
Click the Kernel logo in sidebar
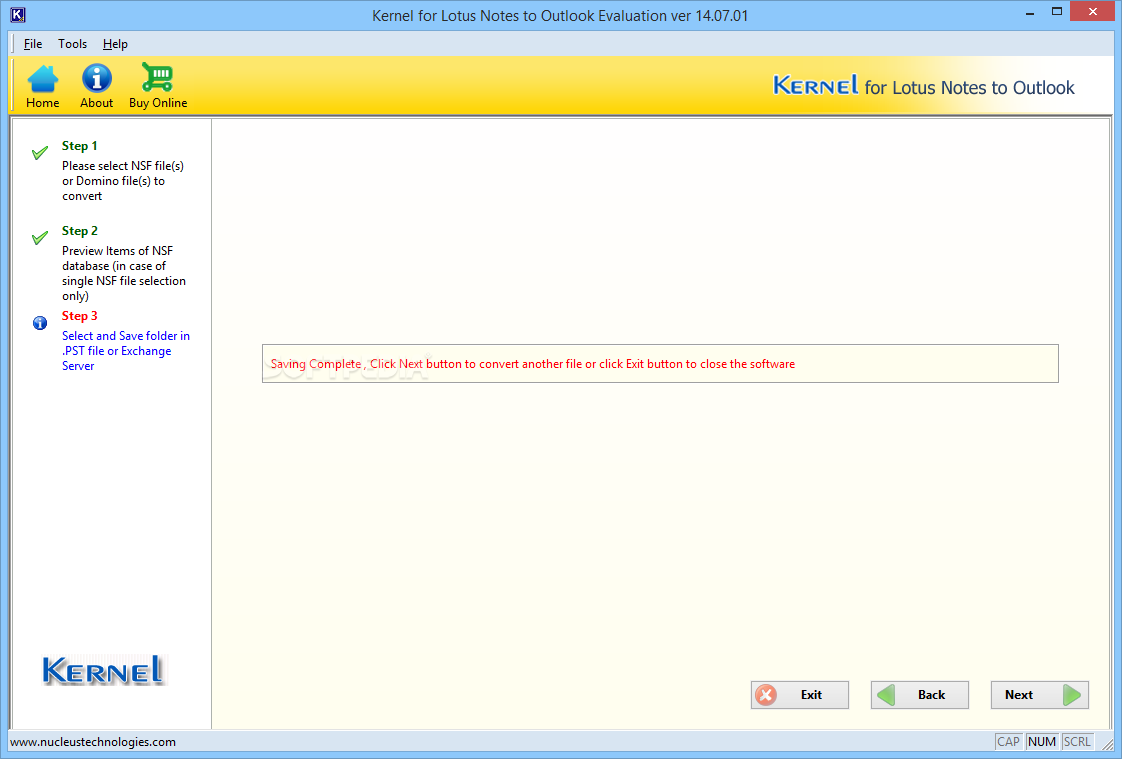(x=103, y=670)
